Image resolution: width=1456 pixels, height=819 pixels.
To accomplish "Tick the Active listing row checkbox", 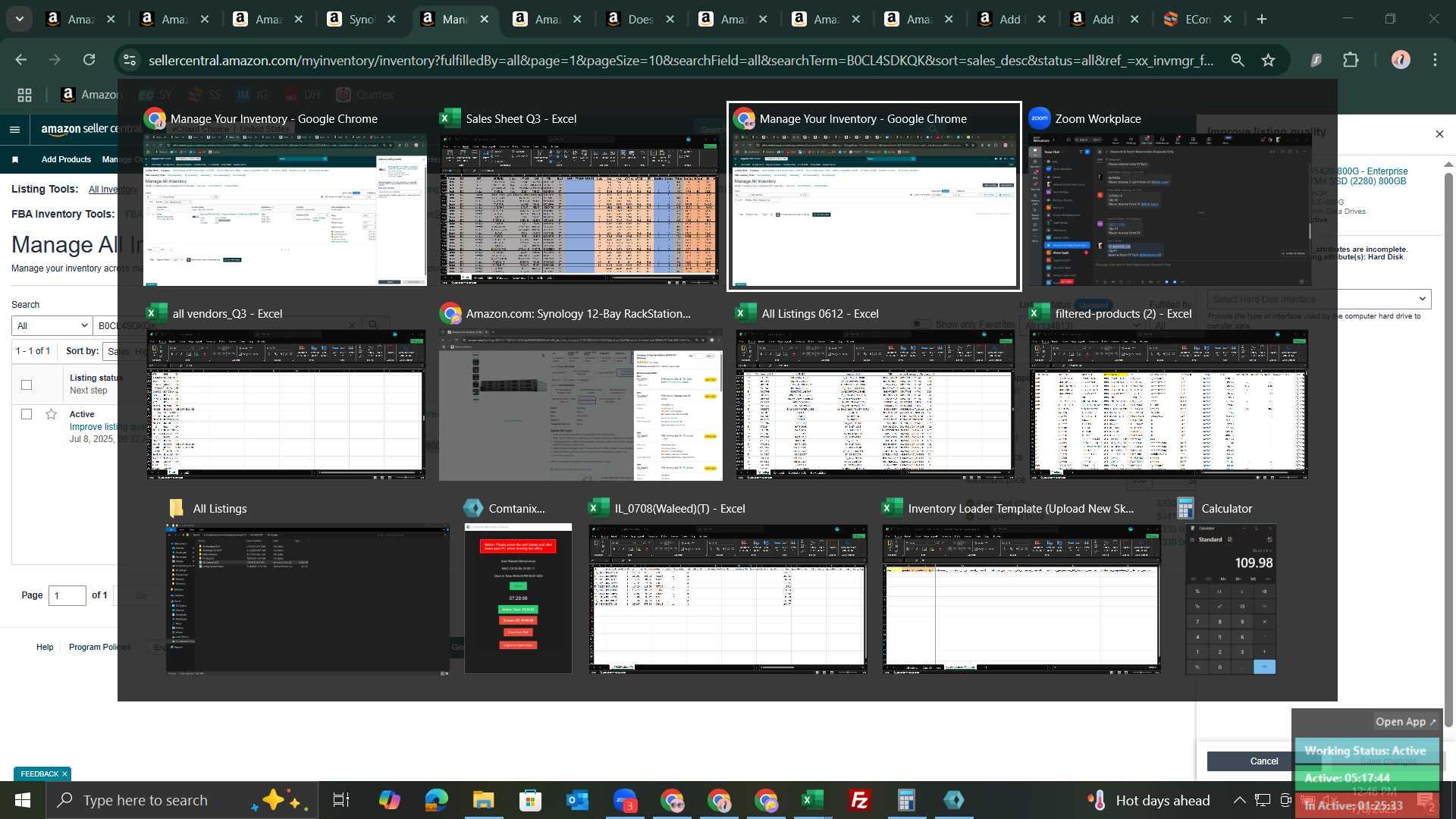I will click(27, 414).
